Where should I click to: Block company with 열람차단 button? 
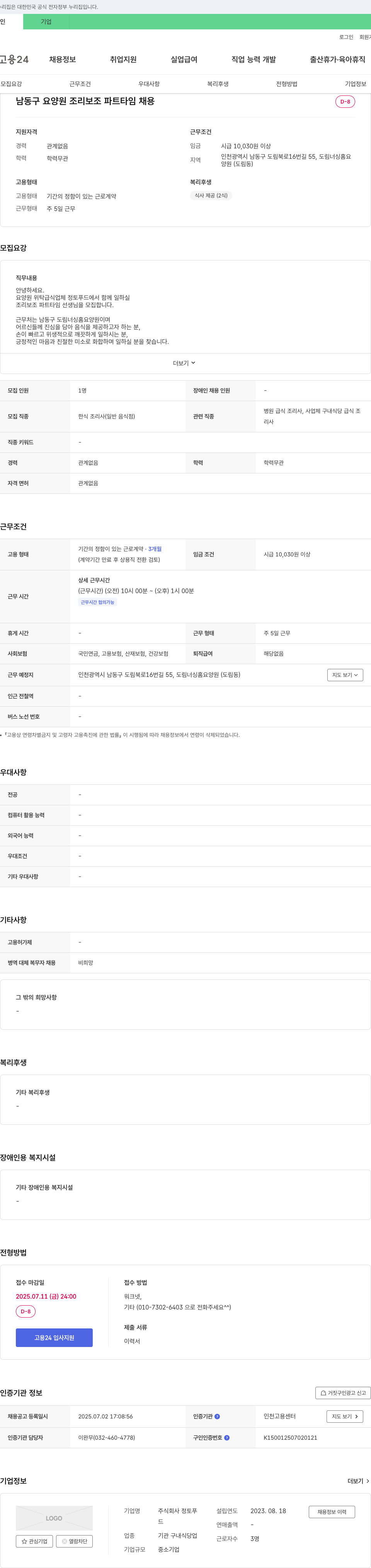point(74,1541)
